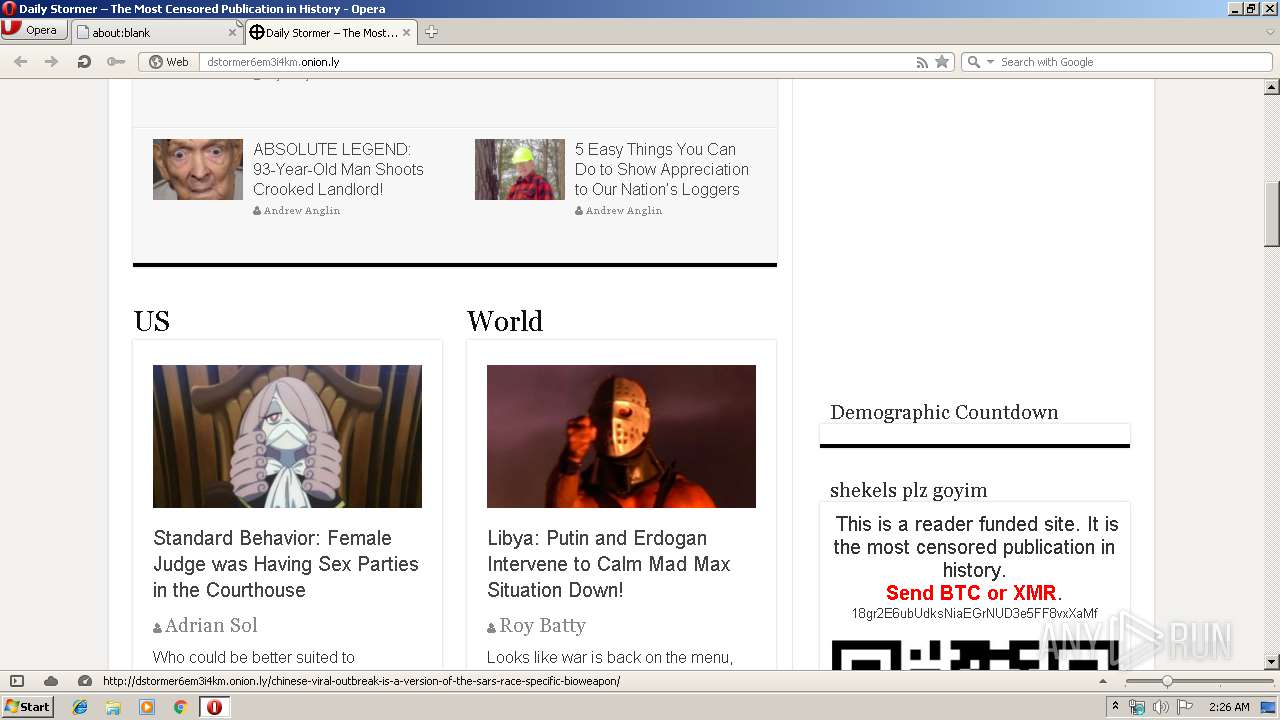Screen dimensions: 1280x720
Task: Click the RSS feed icon in the address bar
Action: (922, 62)
